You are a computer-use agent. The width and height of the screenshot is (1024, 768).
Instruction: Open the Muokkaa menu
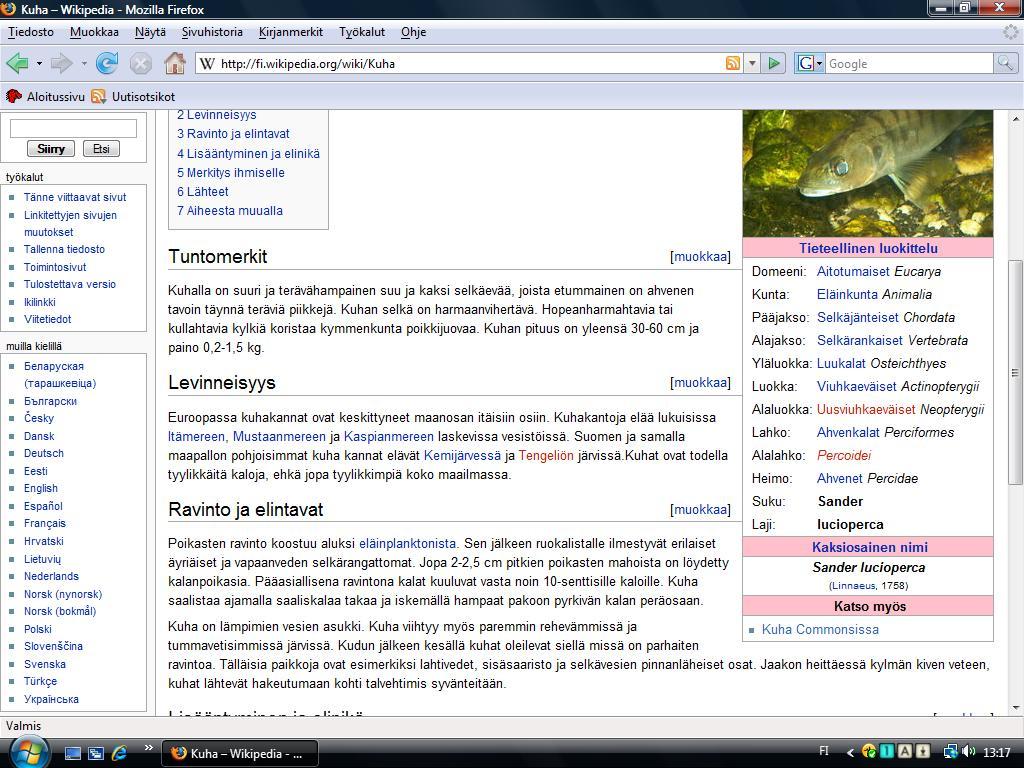94,32
